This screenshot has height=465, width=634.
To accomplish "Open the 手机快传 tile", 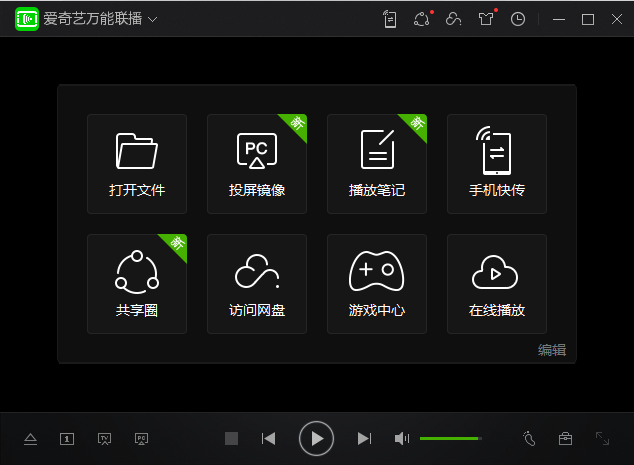I will tap(497, 164).
